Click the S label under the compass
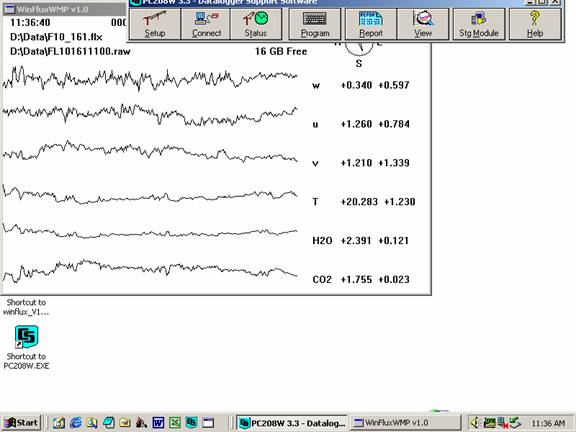The height and width of the screenshot is (432, 576). point(359,64)
